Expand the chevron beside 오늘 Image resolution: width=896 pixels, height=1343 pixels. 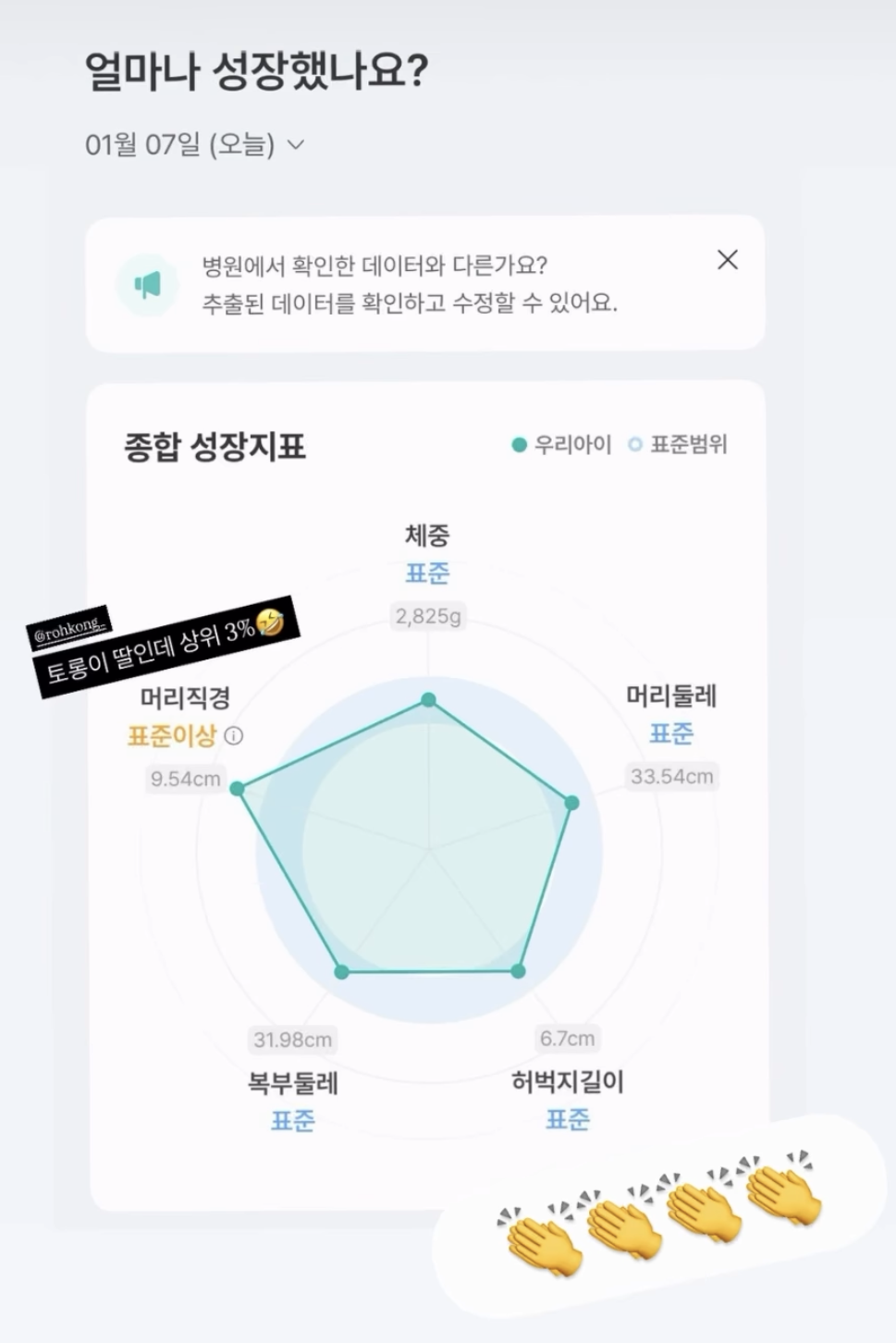pyautogui.click(x=295, y=146)
